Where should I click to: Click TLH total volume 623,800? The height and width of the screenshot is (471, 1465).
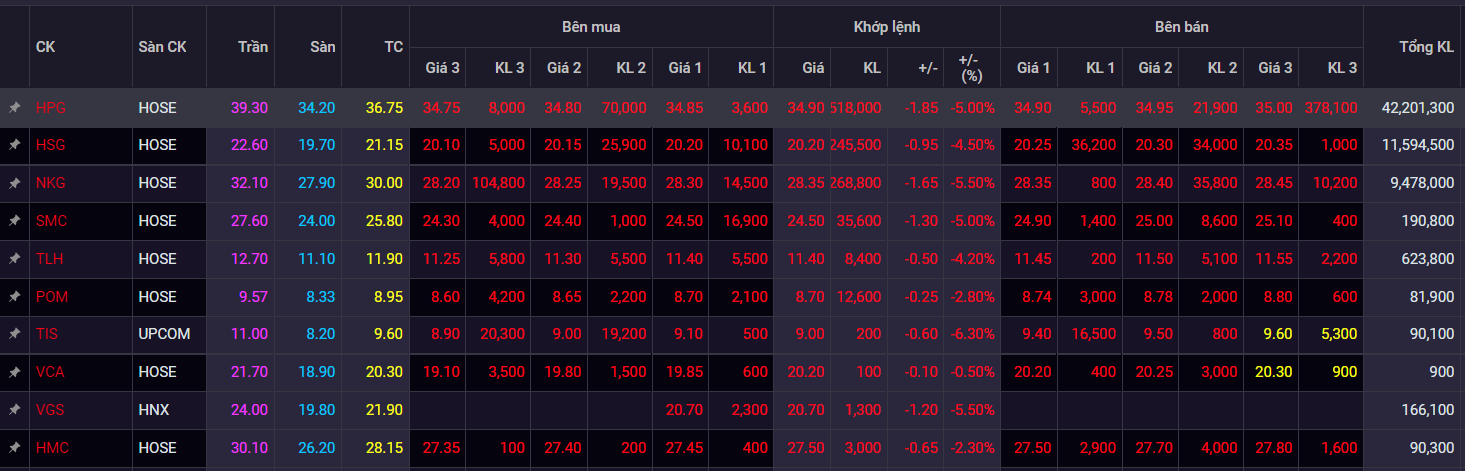tap(1430, 259)
